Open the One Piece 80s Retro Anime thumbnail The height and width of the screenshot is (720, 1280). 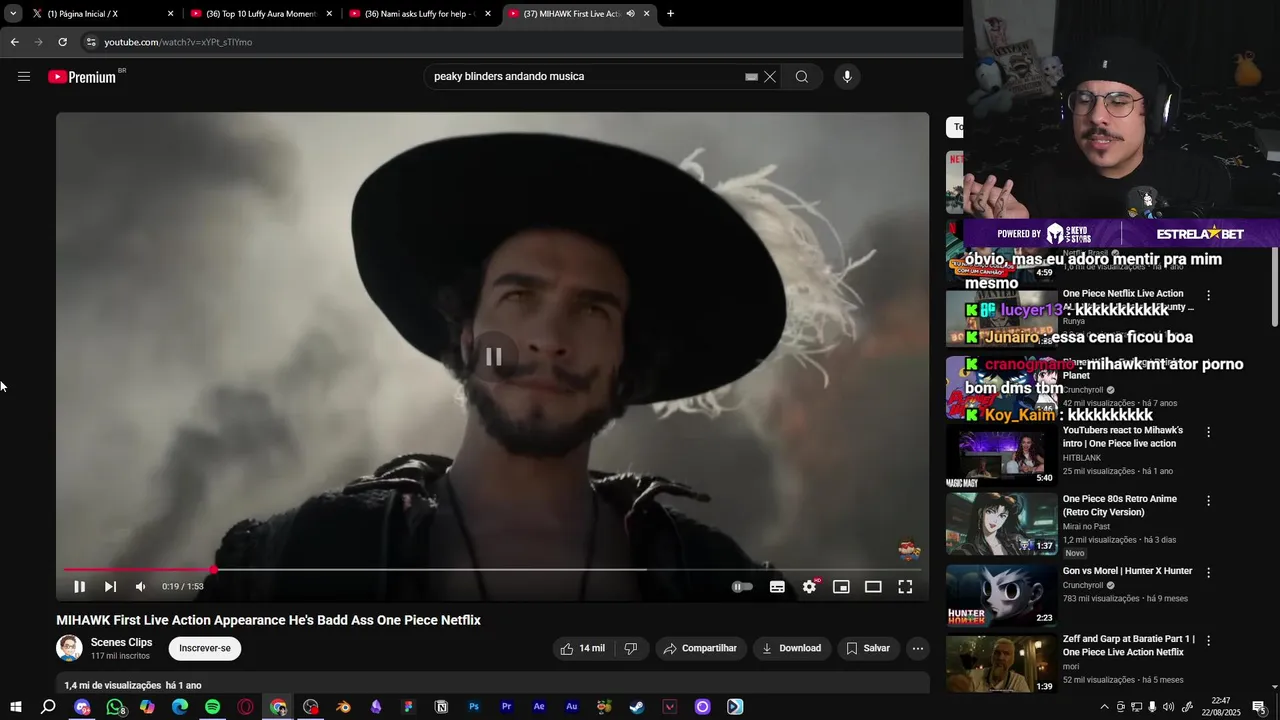1001,524
